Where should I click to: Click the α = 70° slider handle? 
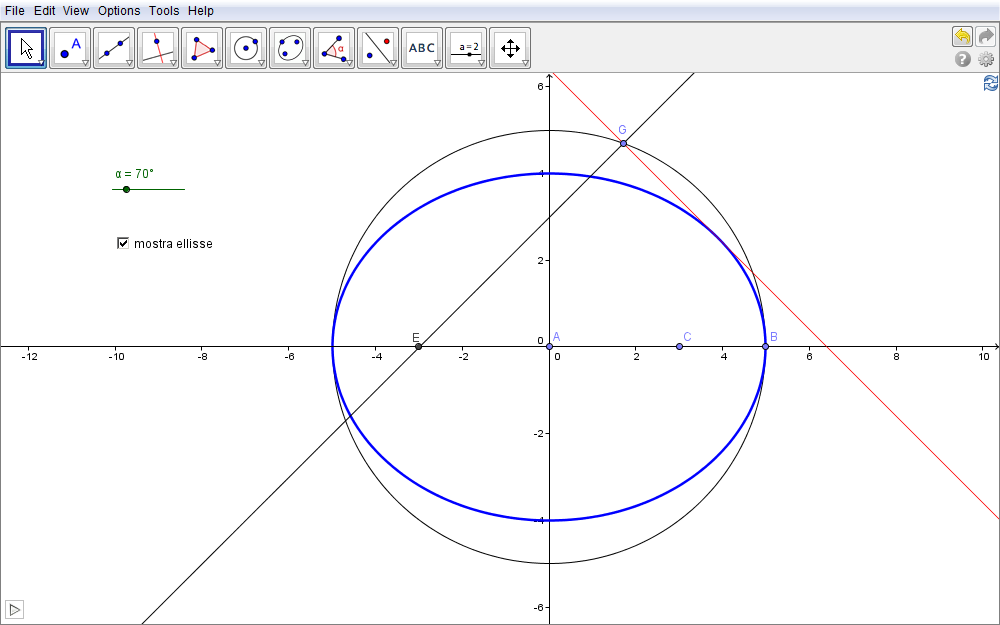click(126, 189)
